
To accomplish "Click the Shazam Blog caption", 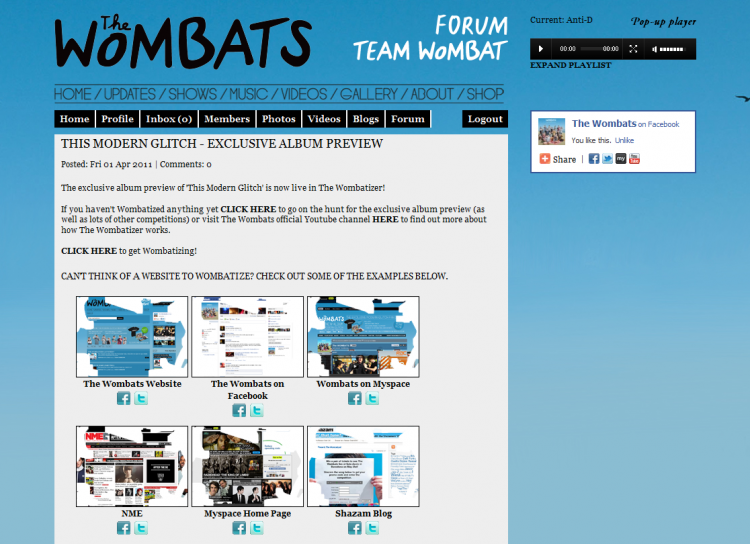I will point(364,513).
